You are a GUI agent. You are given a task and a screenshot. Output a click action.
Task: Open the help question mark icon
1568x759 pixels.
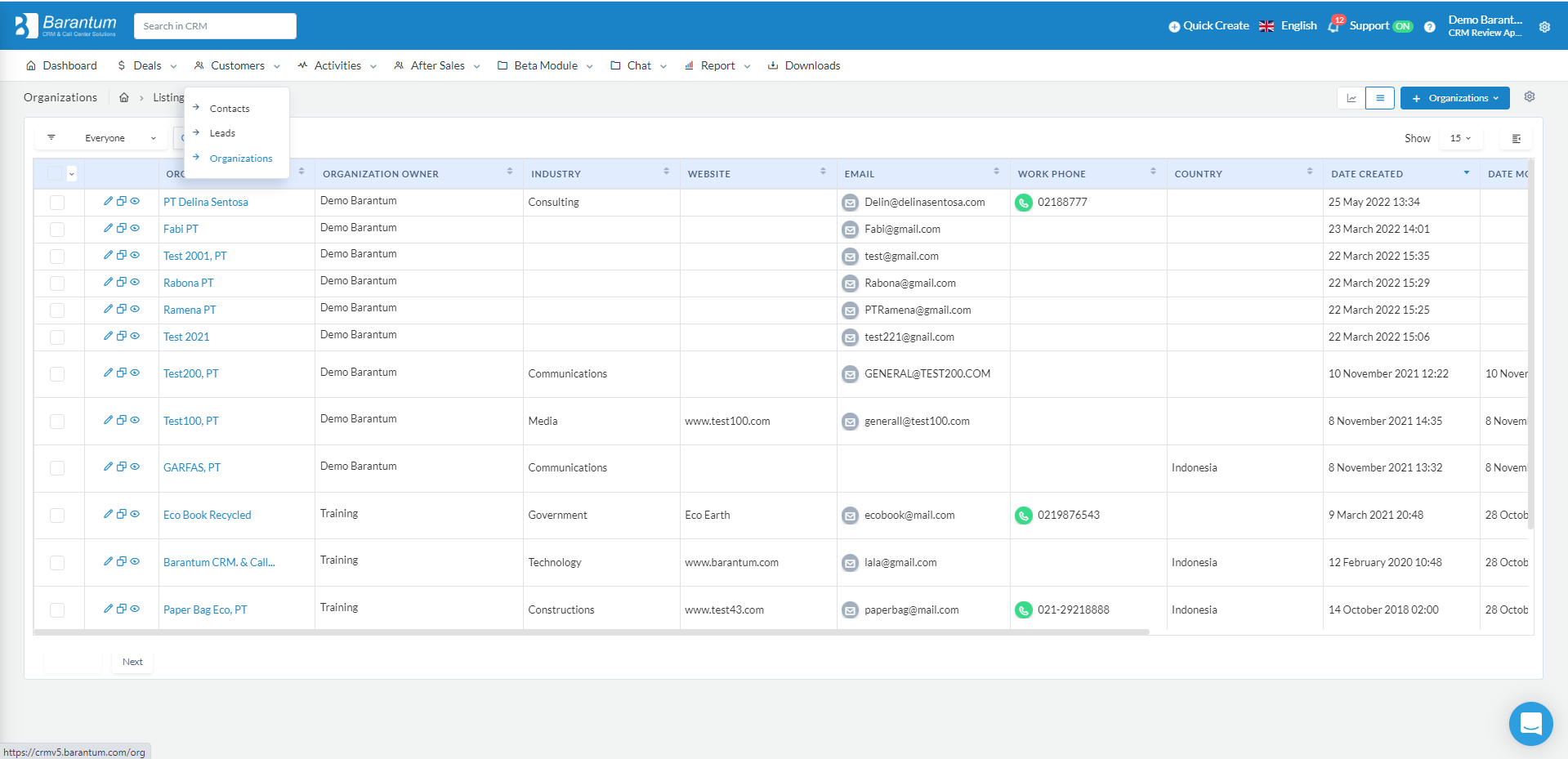point(1429,26)
